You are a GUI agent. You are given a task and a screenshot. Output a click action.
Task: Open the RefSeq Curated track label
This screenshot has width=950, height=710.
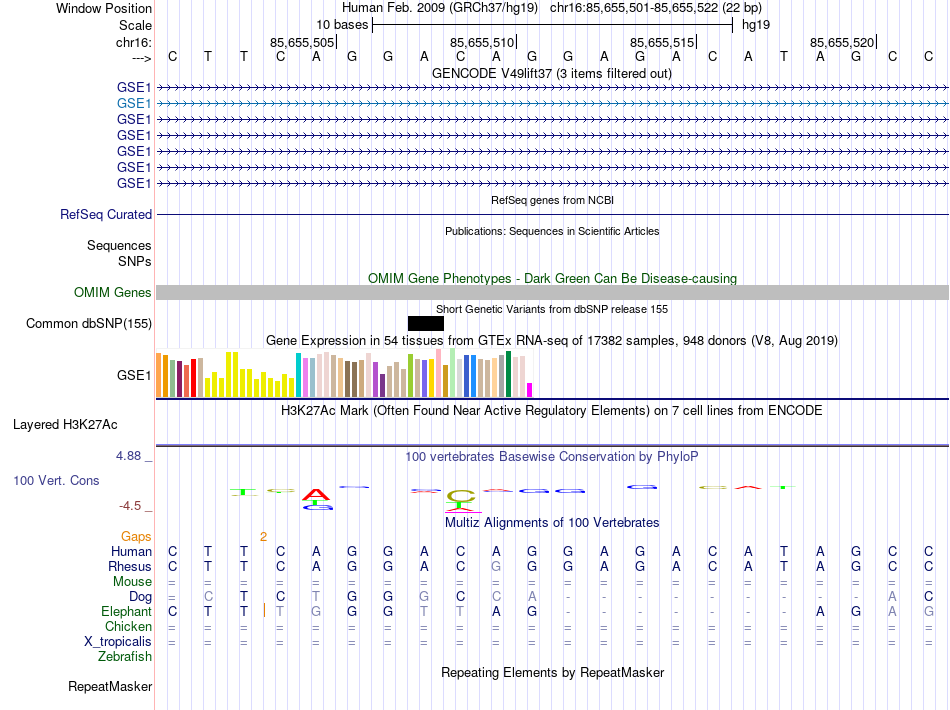click(106, 215)
